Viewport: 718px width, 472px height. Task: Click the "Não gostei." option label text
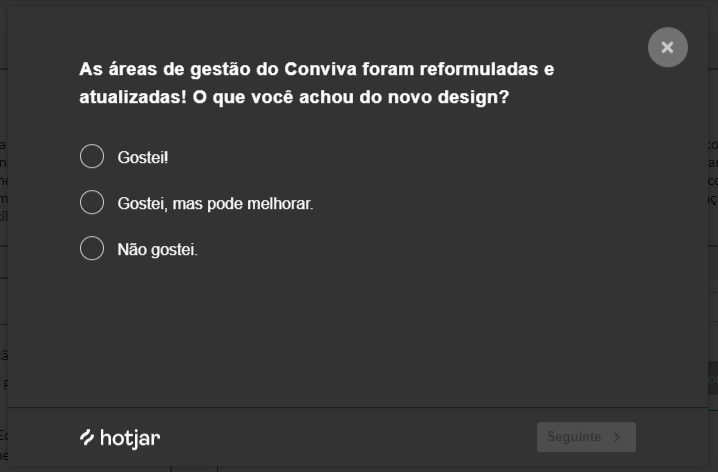(158, 250)
